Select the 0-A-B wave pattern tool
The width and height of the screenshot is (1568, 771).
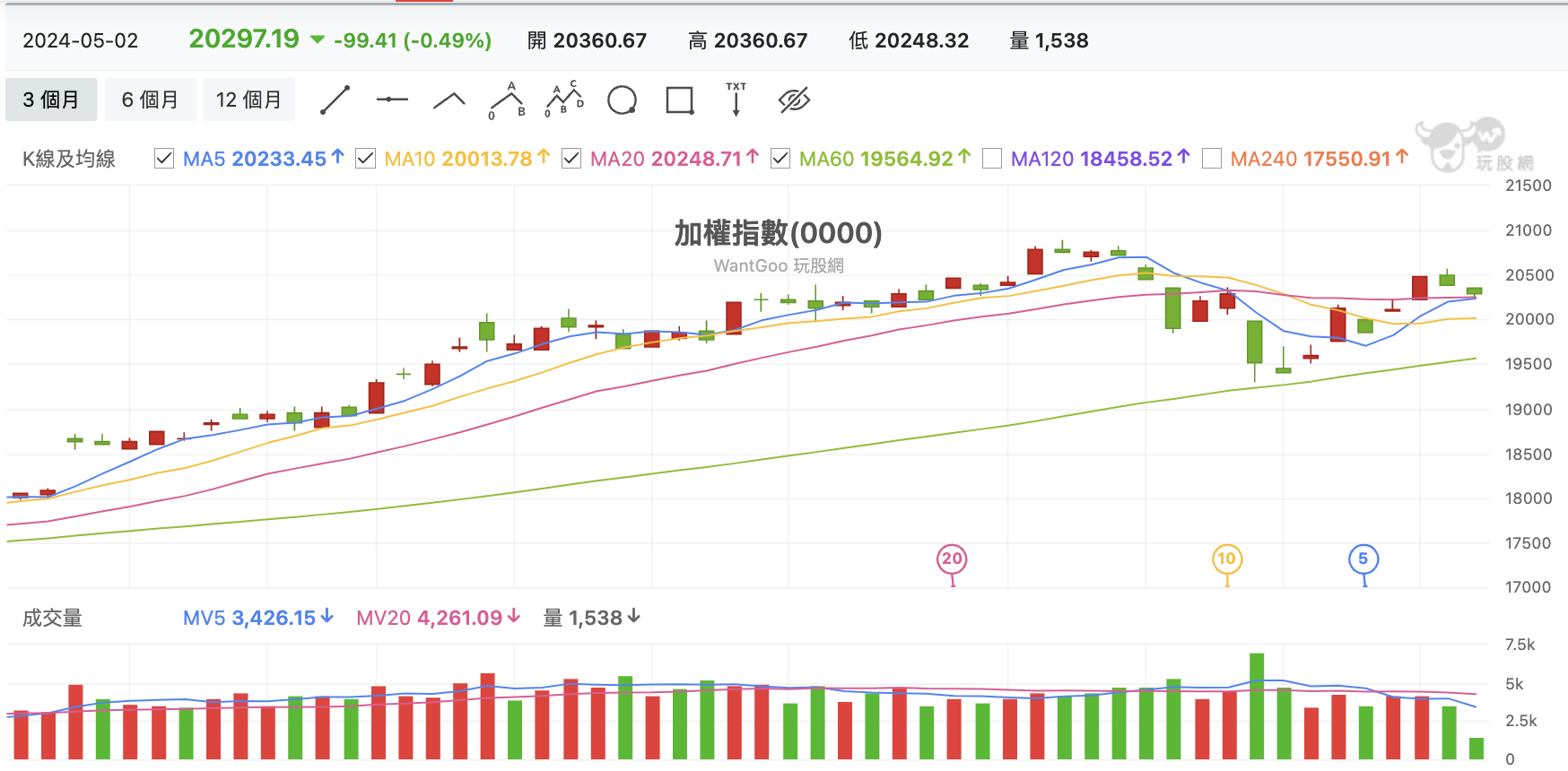(x=508, y=100)
